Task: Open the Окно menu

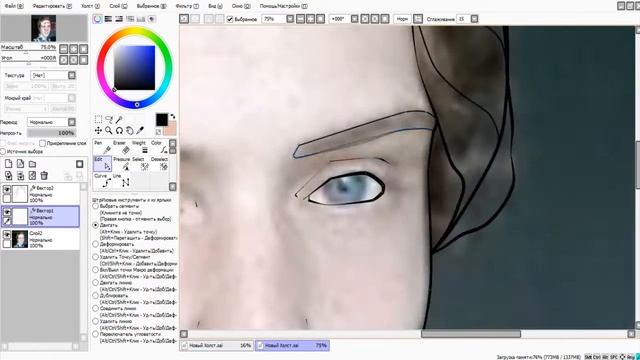Action: point(241,6)
